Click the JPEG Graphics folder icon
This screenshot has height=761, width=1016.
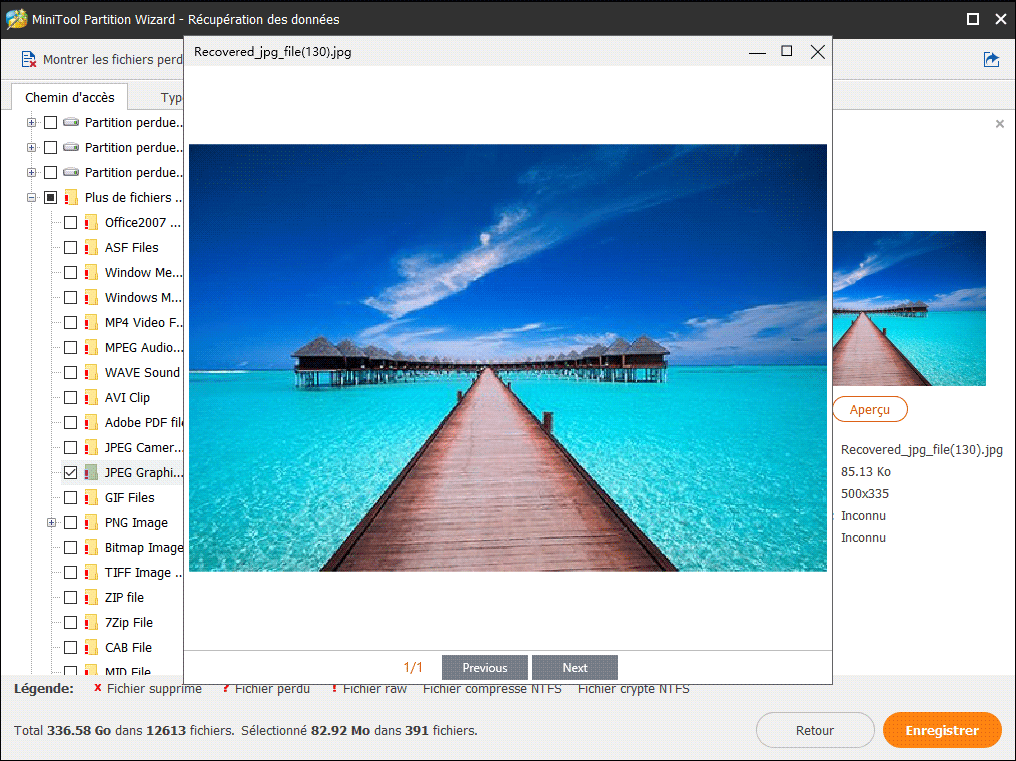91,473
